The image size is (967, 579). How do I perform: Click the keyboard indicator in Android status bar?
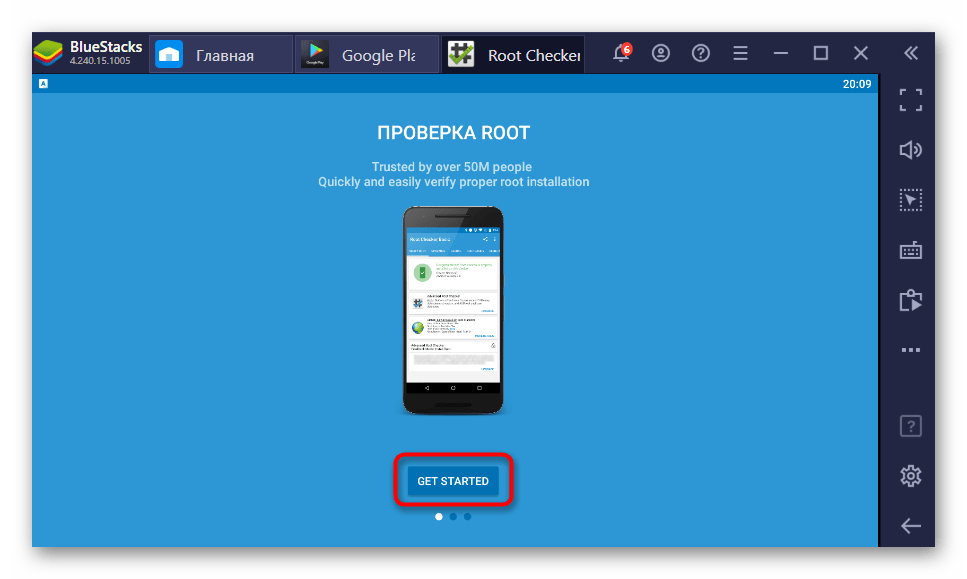click(43, 83)
